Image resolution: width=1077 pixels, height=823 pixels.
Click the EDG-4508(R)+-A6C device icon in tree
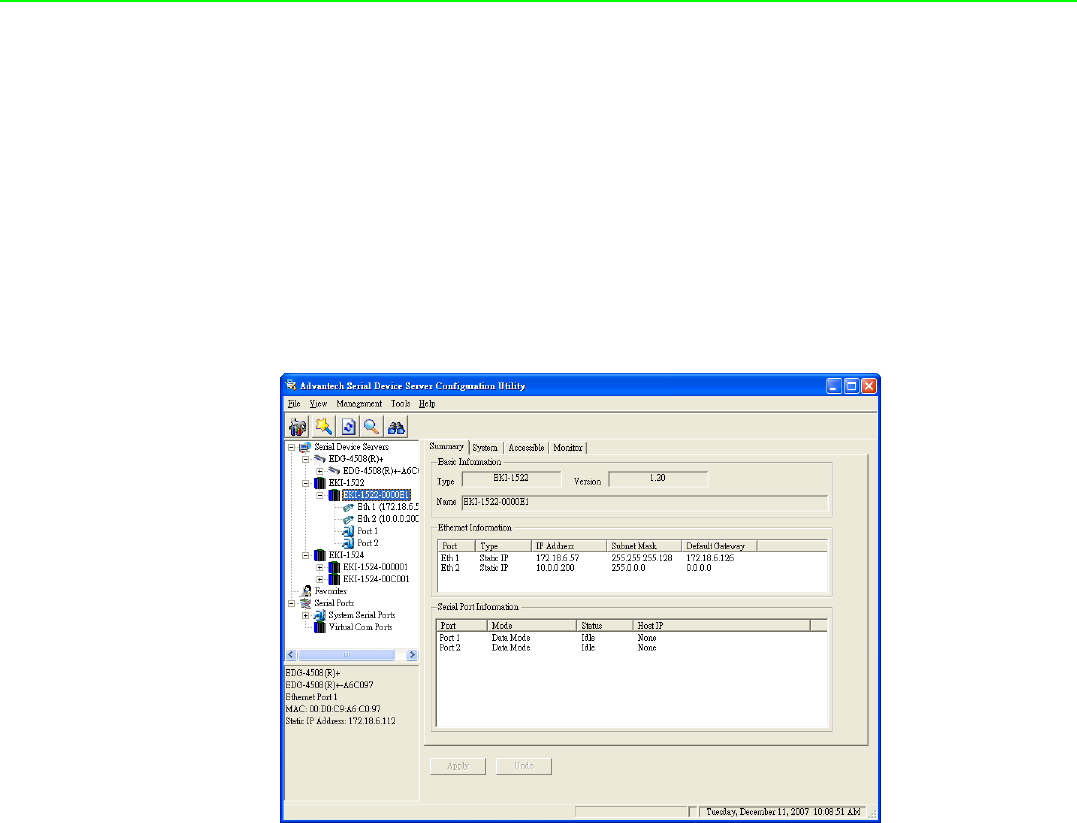pos(335,471)
